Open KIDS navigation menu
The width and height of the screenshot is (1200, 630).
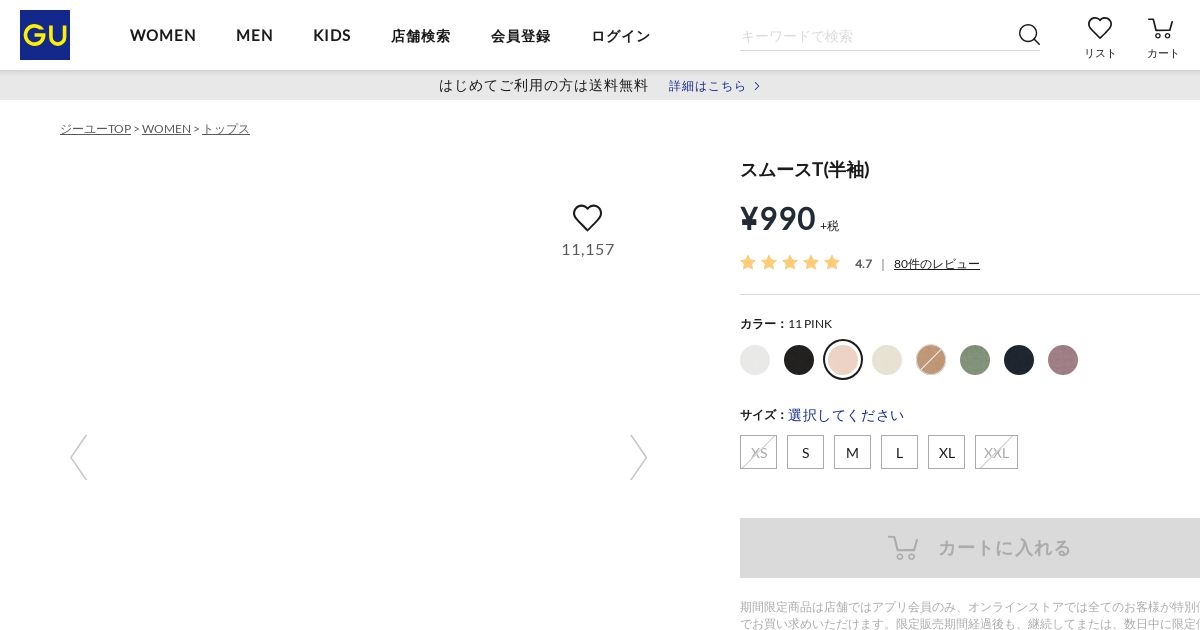coord(332,35)
